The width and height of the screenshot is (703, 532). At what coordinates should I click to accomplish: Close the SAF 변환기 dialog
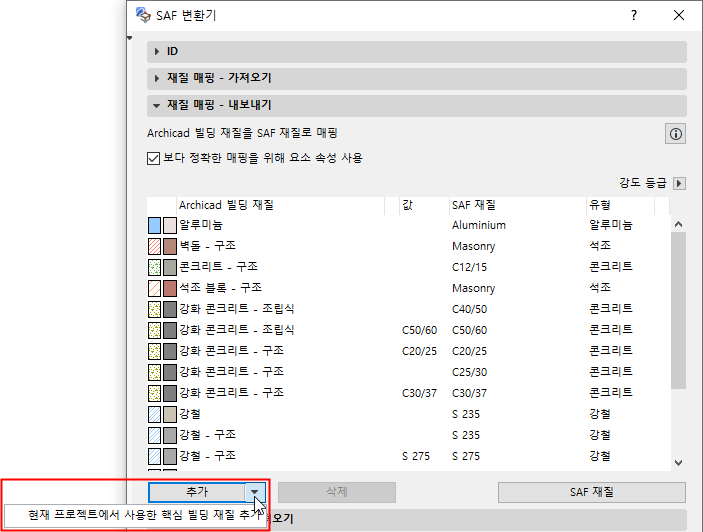pyautogui.click(x=679, y=15)
